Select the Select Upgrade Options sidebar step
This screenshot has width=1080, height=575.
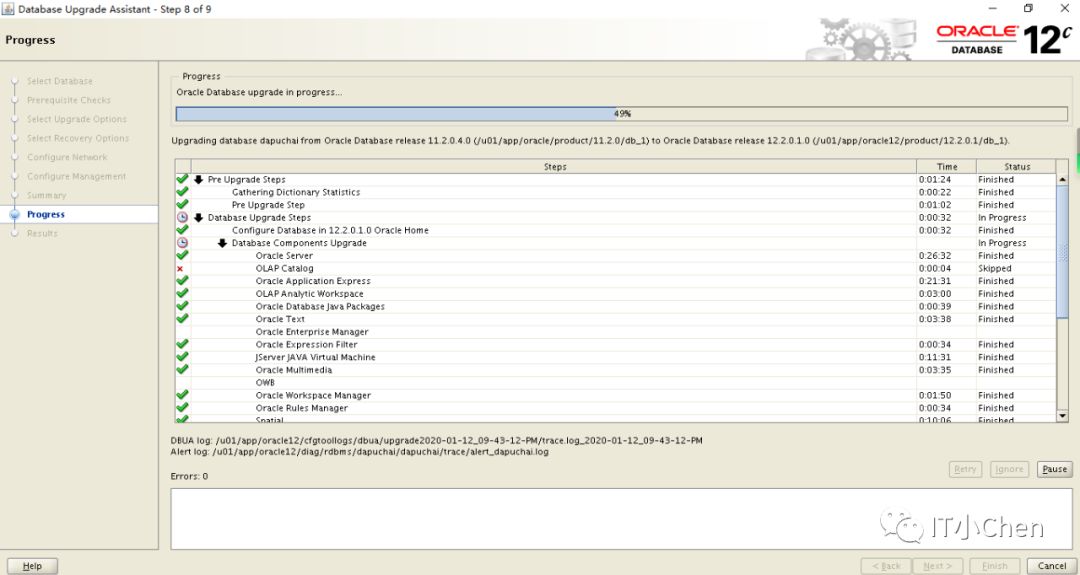coord(76,119)
